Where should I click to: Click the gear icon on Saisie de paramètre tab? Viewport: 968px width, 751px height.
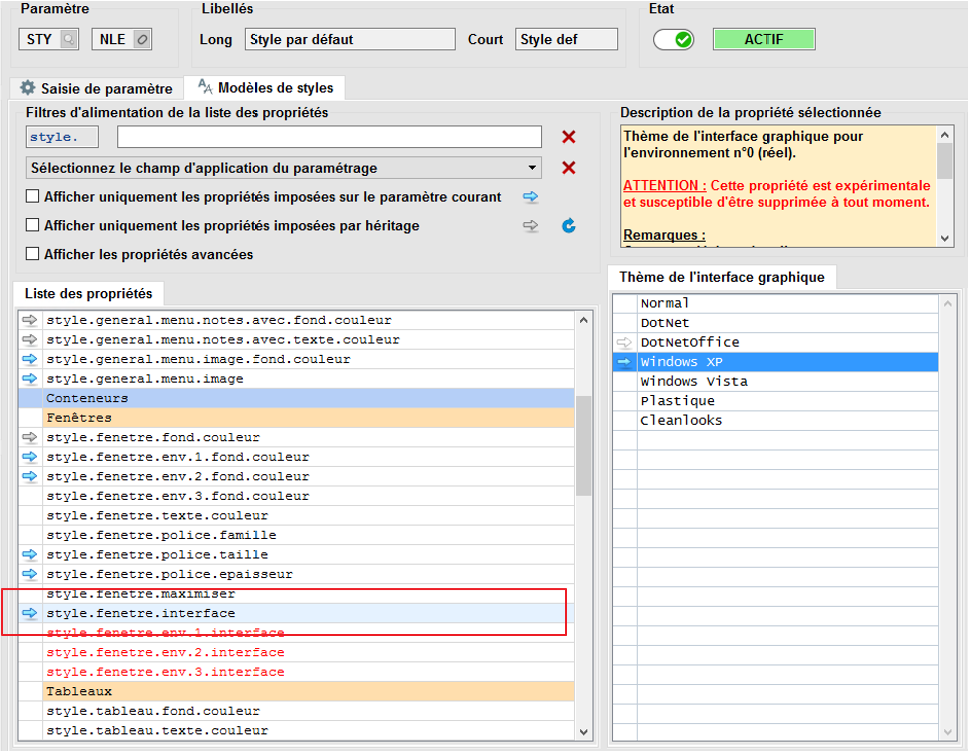click(28, 88)
